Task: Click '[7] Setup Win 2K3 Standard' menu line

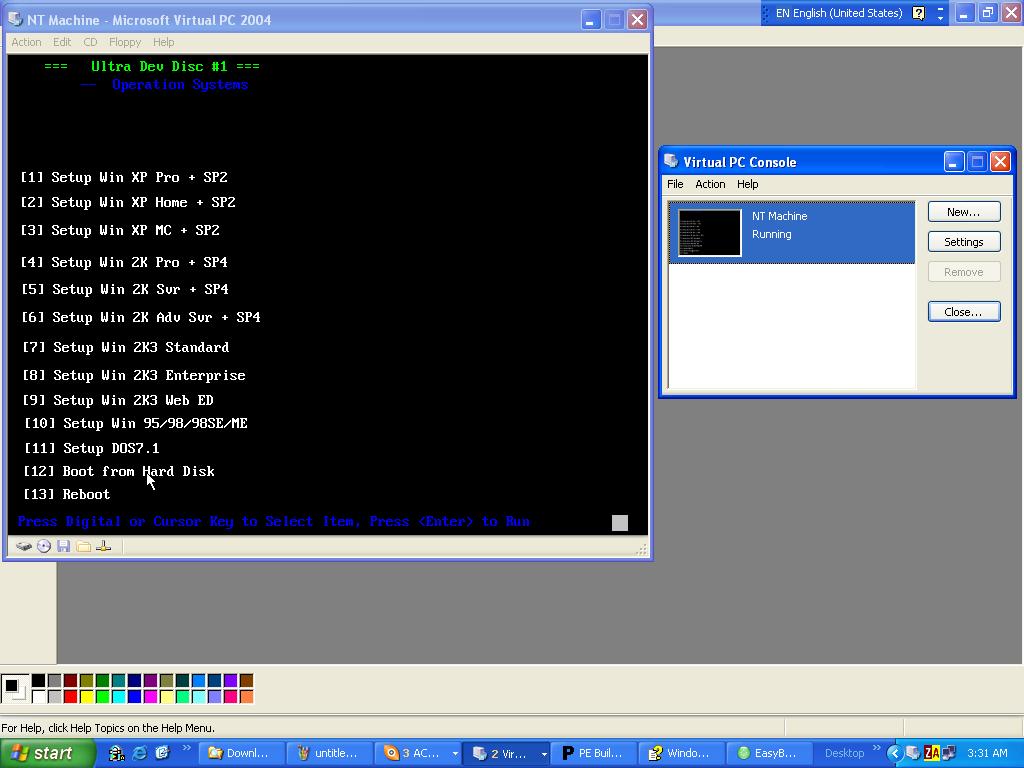Action: (x=125, y=347)
